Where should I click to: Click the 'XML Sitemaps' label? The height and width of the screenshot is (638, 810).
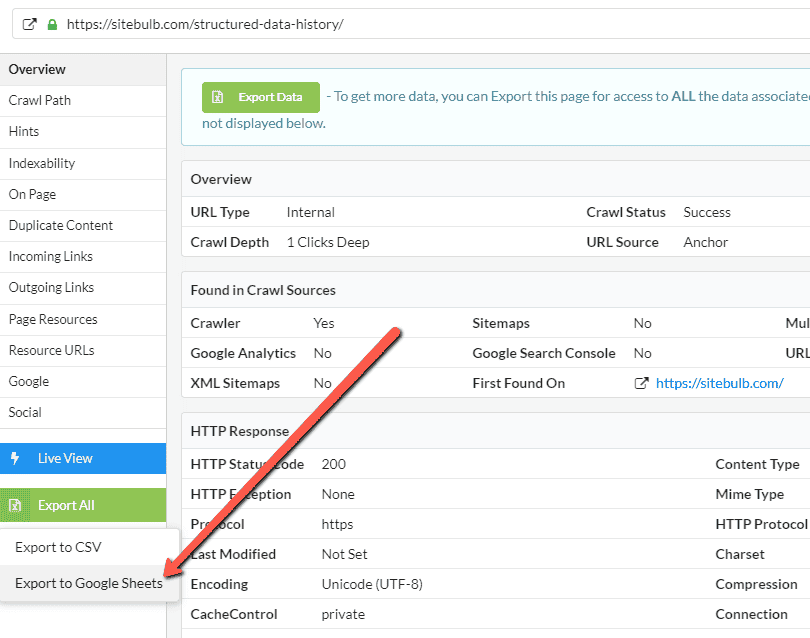pyautogui.click(x=235, y=383)
